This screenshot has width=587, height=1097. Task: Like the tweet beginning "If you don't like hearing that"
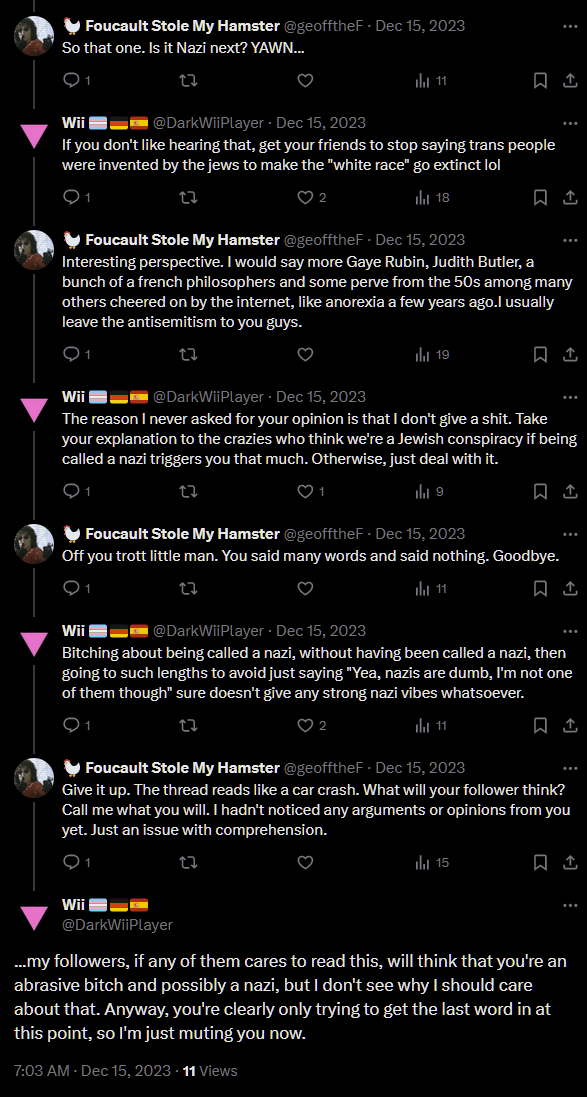click(x=305, y=198)
